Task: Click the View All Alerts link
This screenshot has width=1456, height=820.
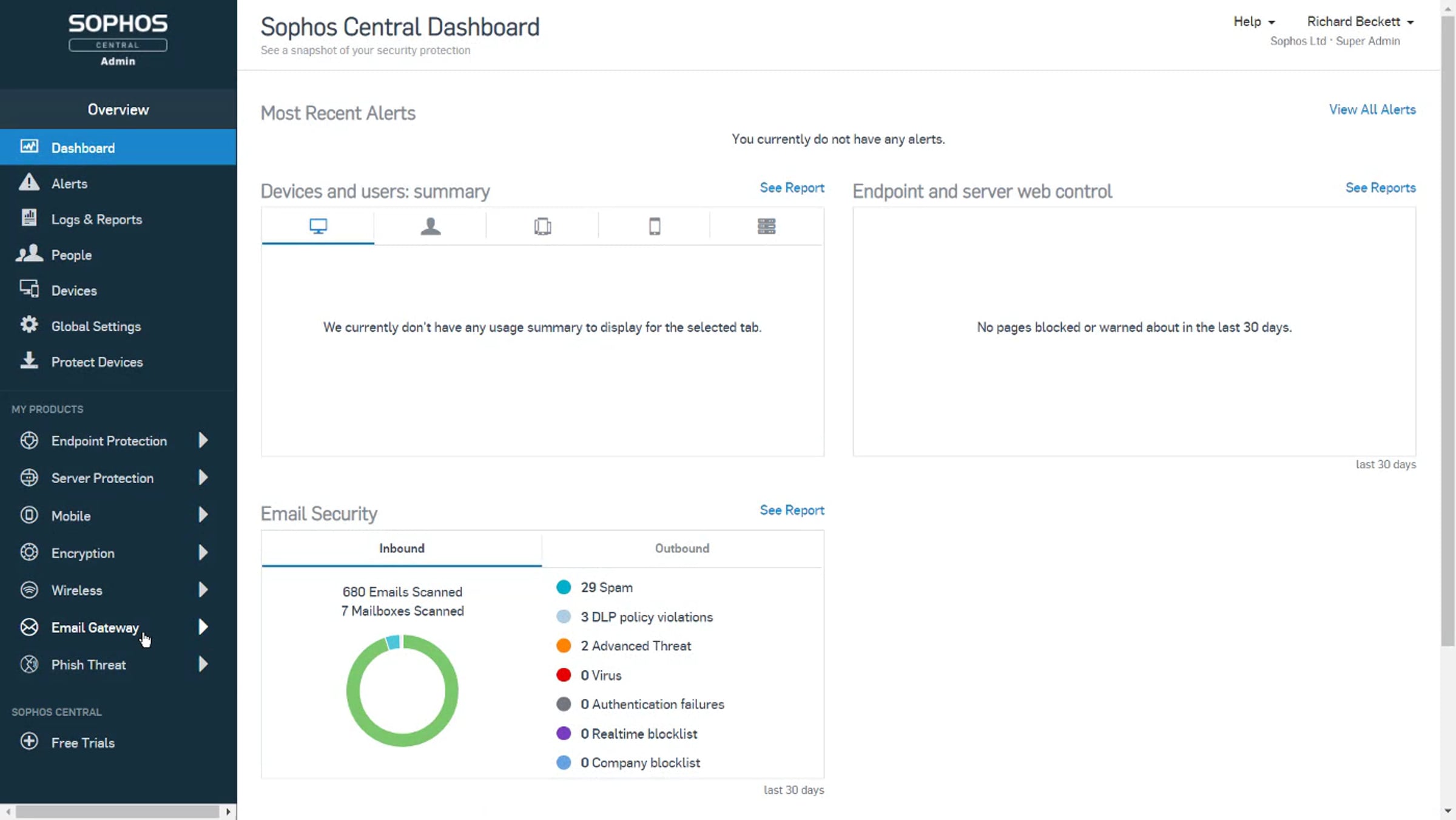Action: [x=1372, y=110]
